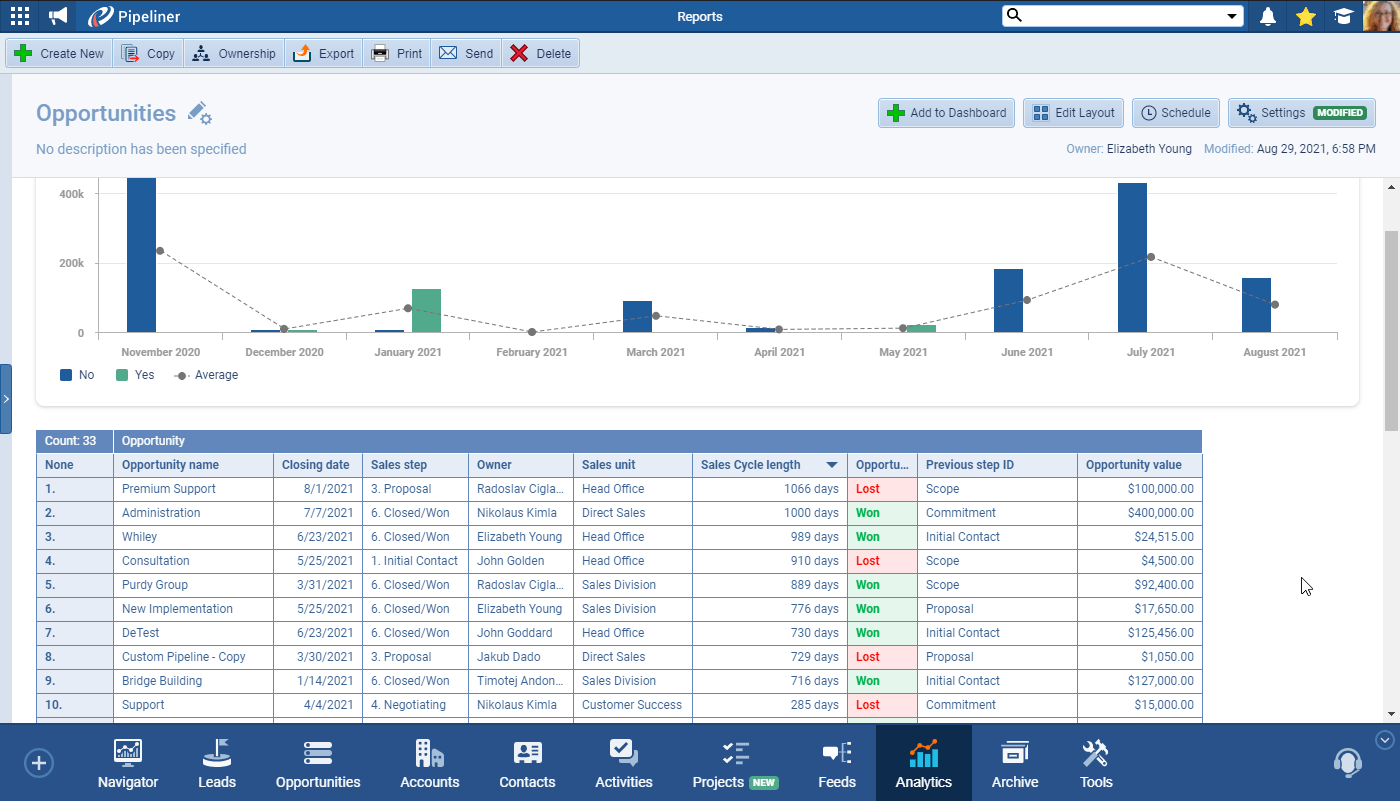Click the Add to Dashboard button

[945, 113]
